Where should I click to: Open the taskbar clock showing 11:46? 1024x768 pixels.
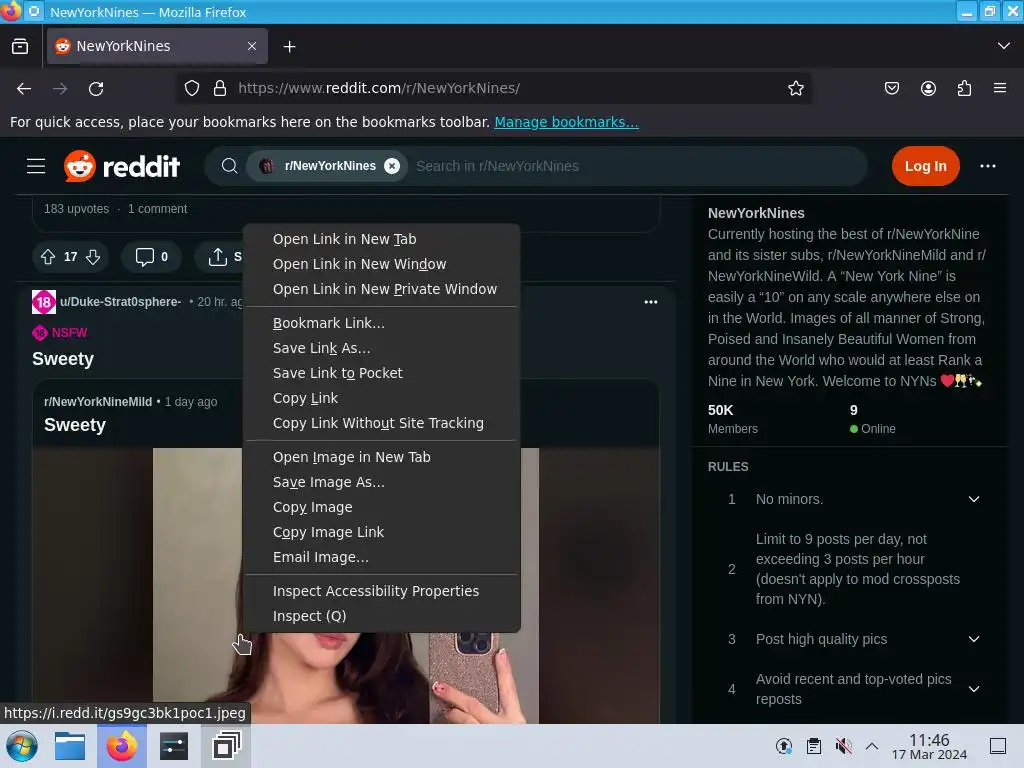pos(929,746)
